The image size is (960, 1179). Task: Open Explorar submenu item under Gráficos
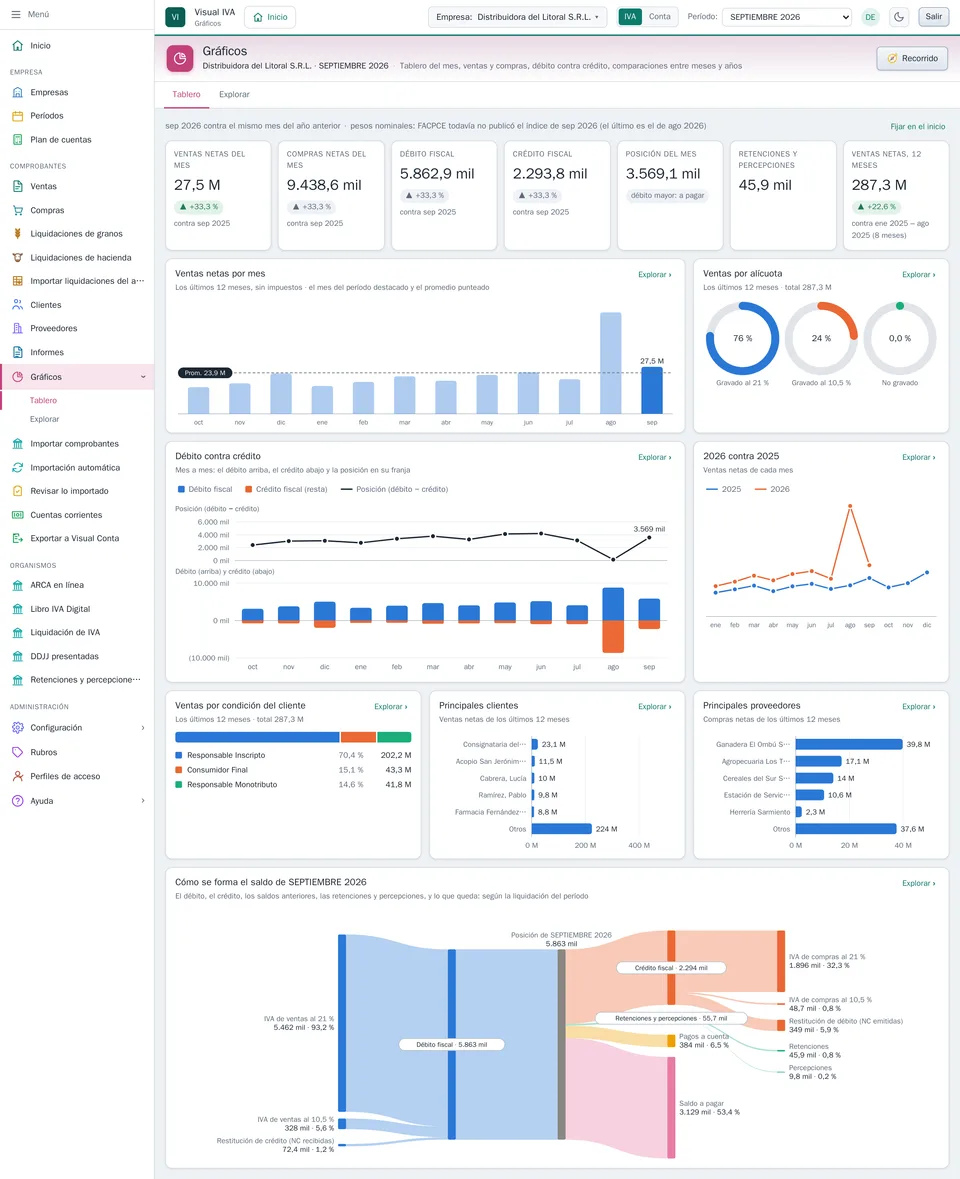point(44,420)
